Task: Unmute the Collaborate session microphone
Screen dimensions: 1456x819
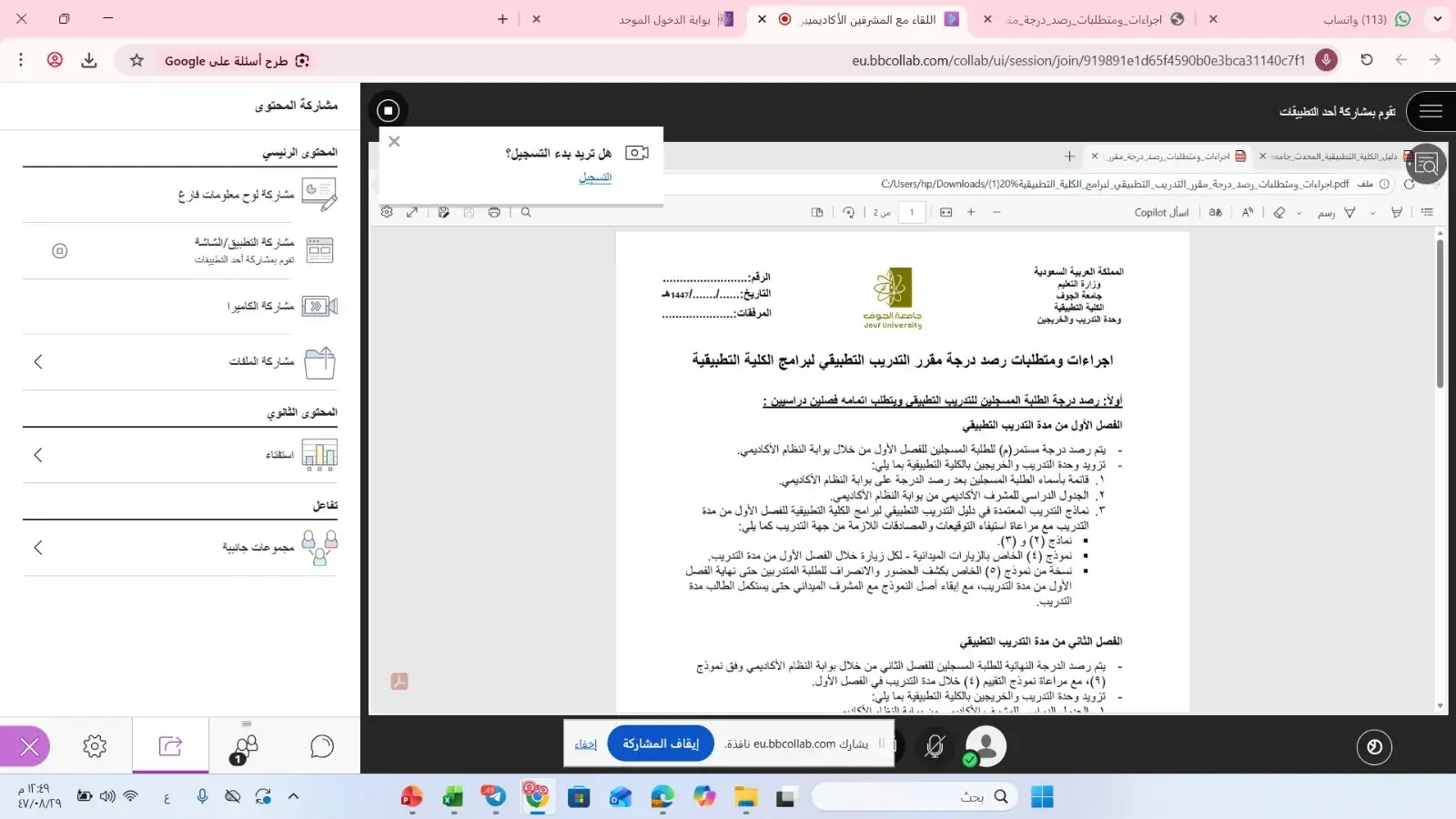Action: (x=935, y=746)
